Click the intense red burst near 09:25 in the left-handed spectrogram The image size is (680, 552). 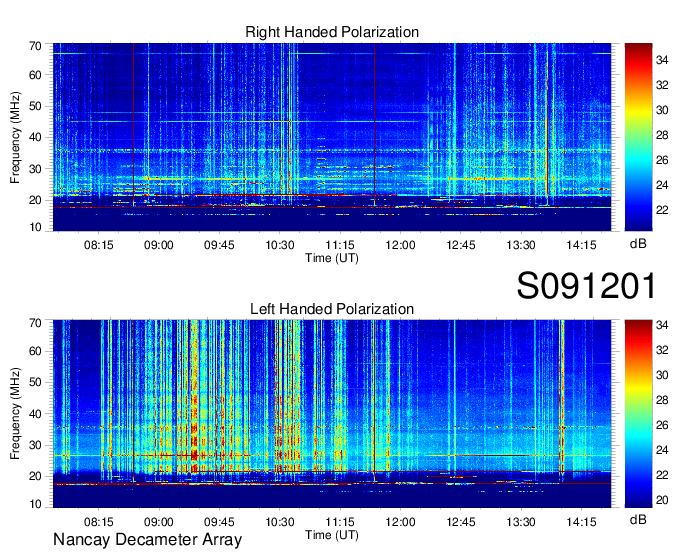194,397
